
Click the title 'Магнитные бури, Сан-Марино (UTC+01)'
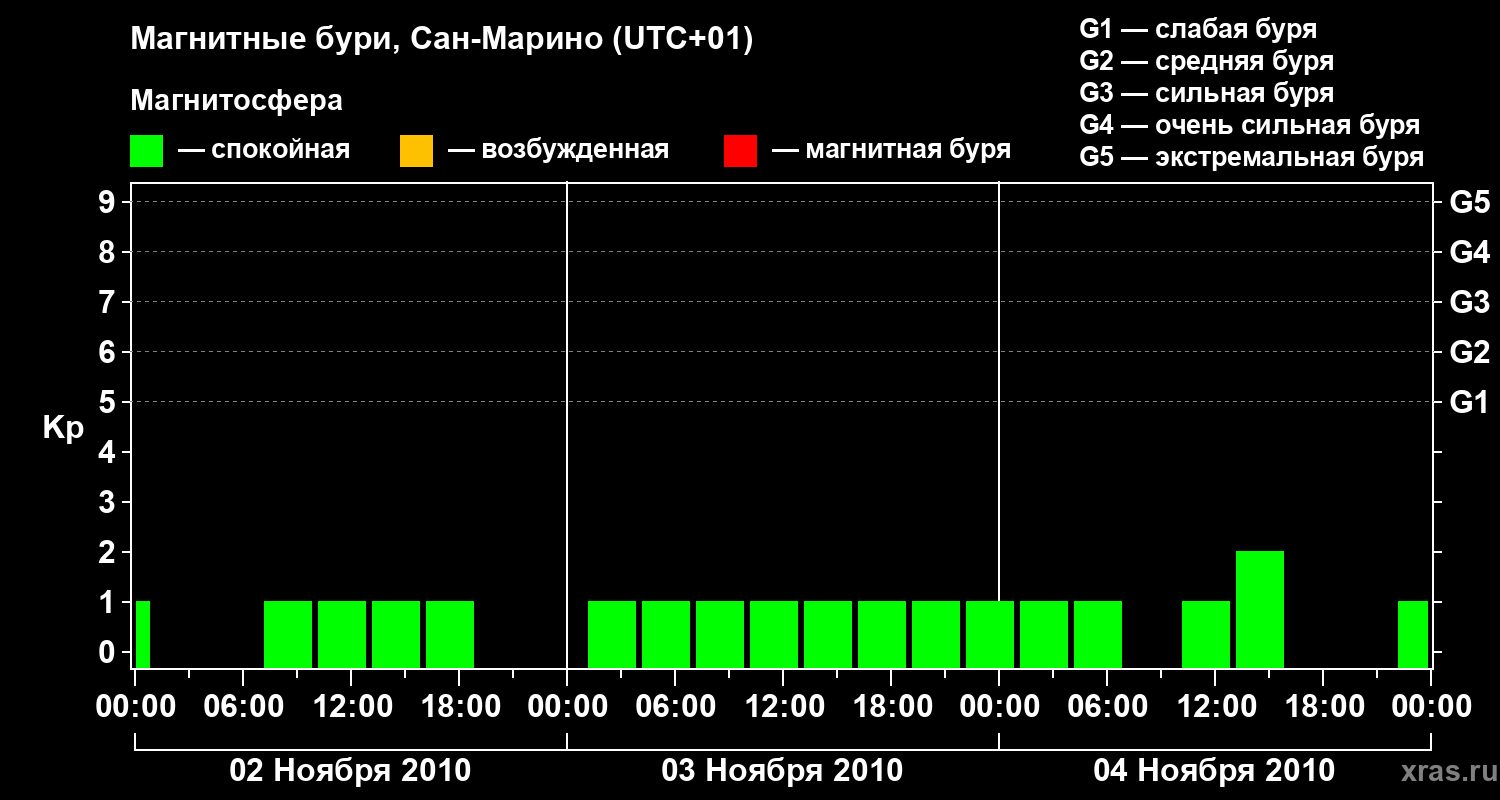pos(441,40)
